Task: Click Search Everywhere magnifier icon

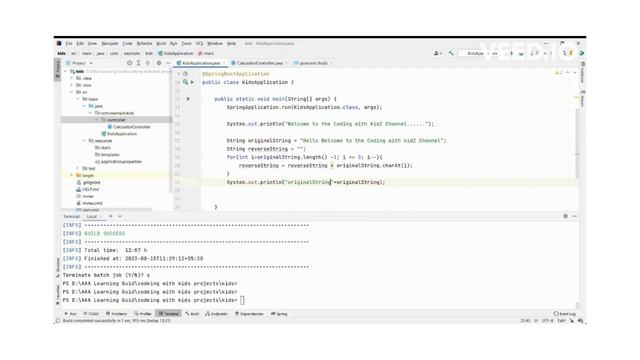Action: click(x=565, y=53)
